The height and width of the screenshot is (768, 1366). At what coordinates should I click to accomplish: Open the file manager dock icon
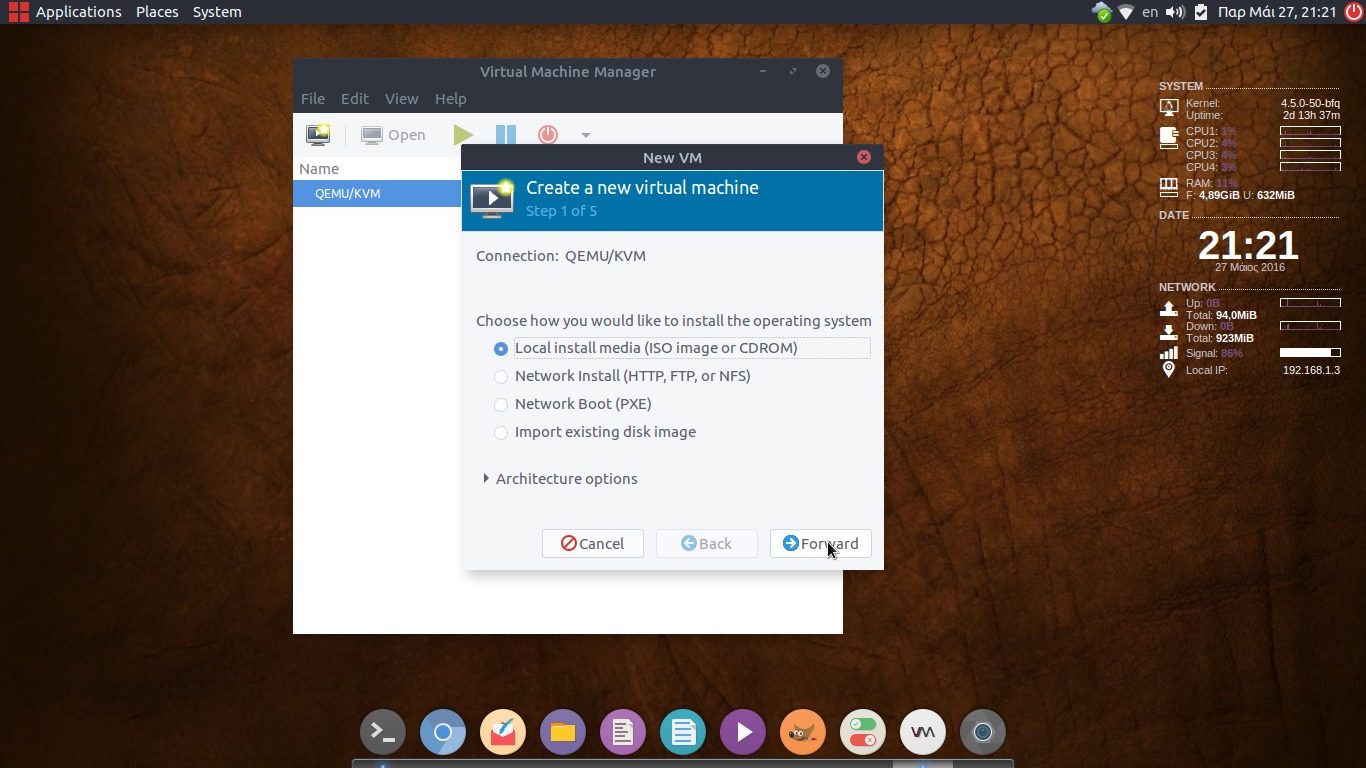click(x=563, y=733)
